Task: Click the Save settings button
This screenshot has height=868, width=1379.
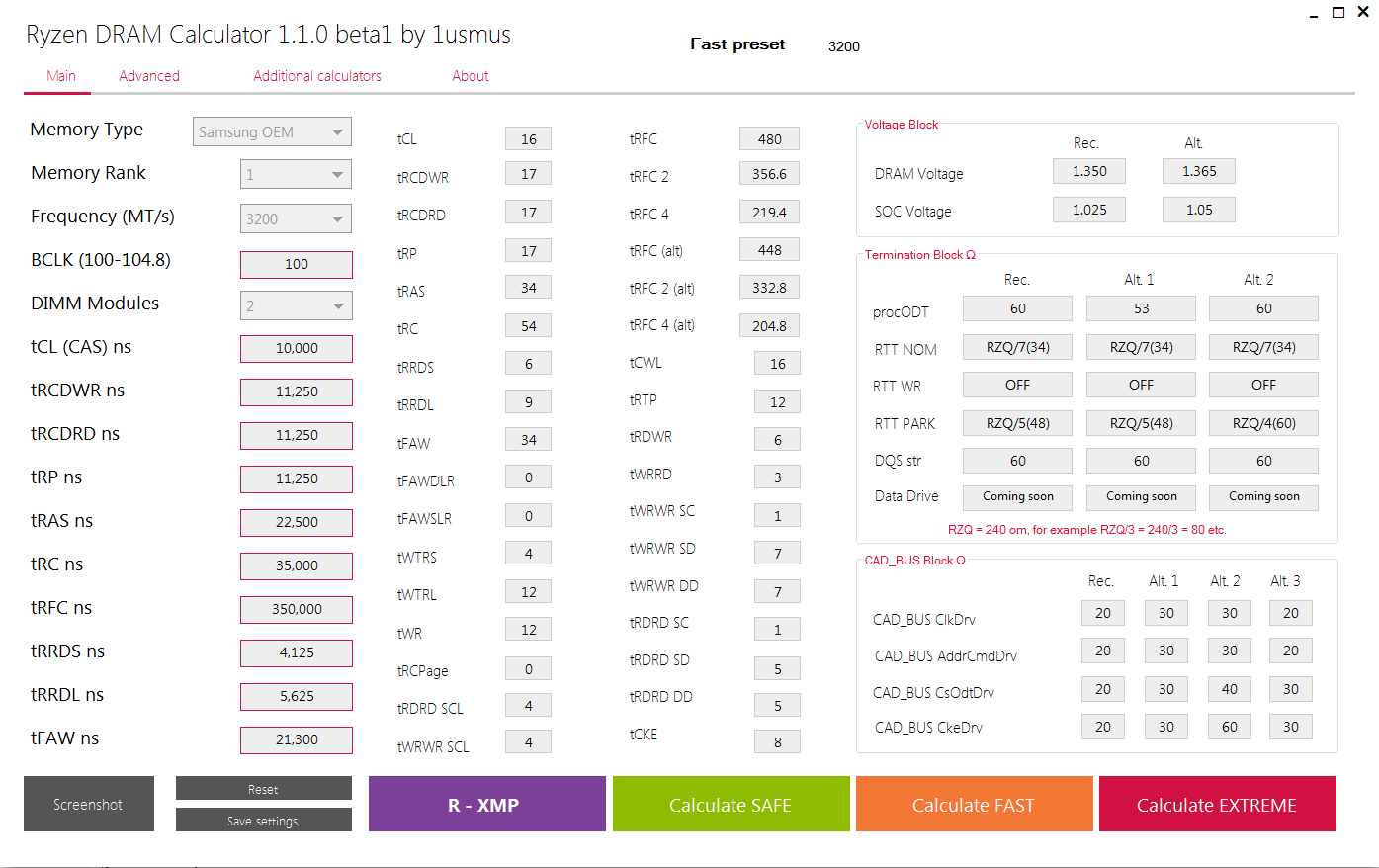Action: click(x=264, y=820)
